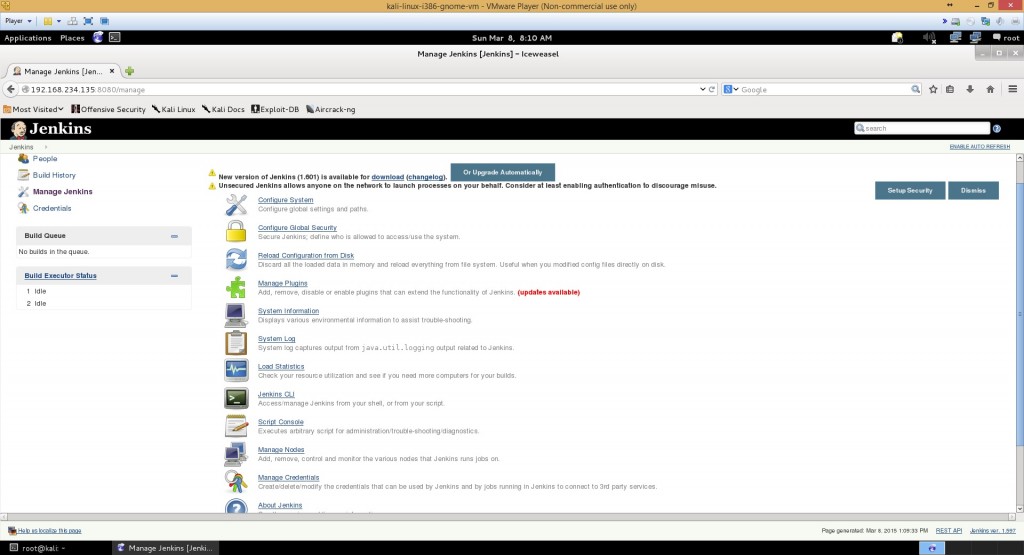Click the REST API footer link
The height and width of the screenshot is (555, 1024).
pyautogui.click(x=949, y=531)
